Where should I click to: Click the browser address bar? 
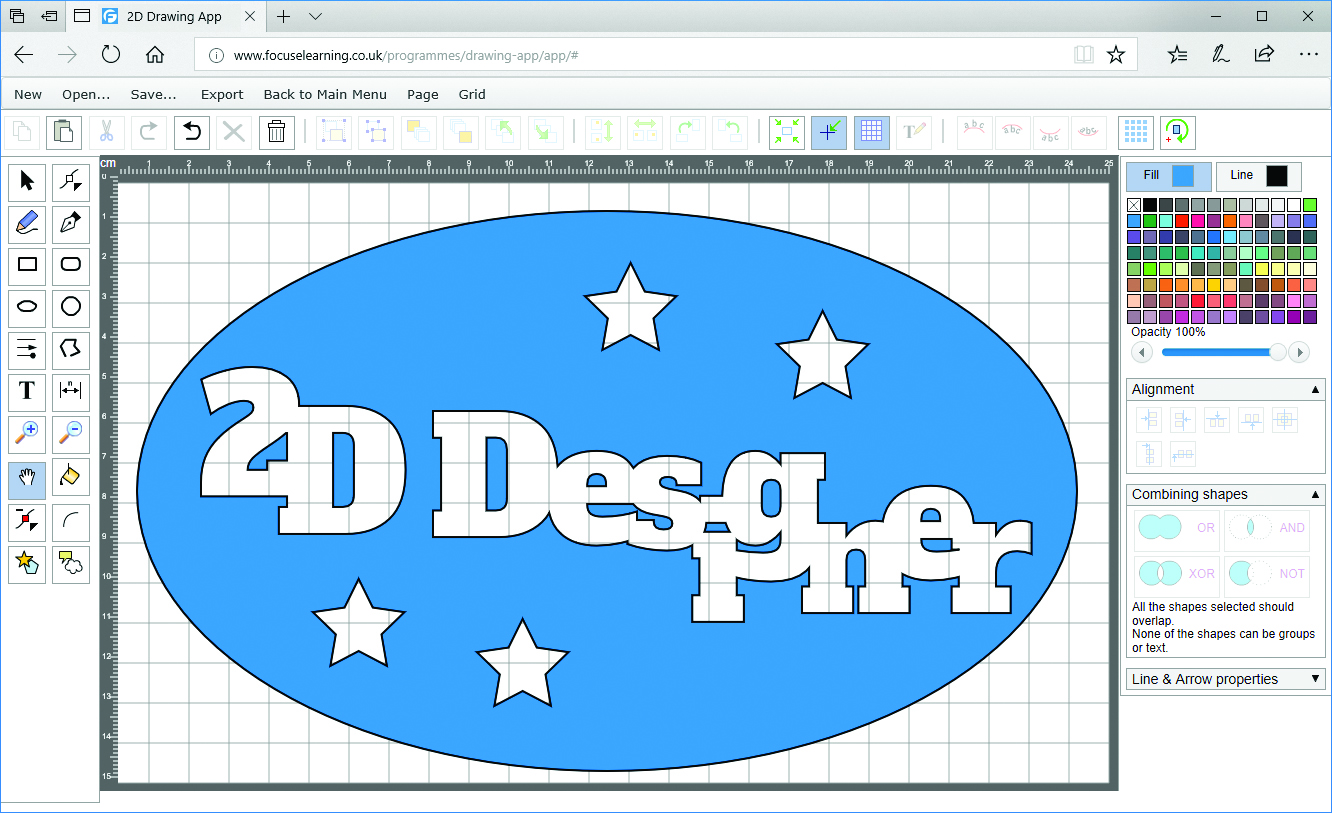point(600,55)
